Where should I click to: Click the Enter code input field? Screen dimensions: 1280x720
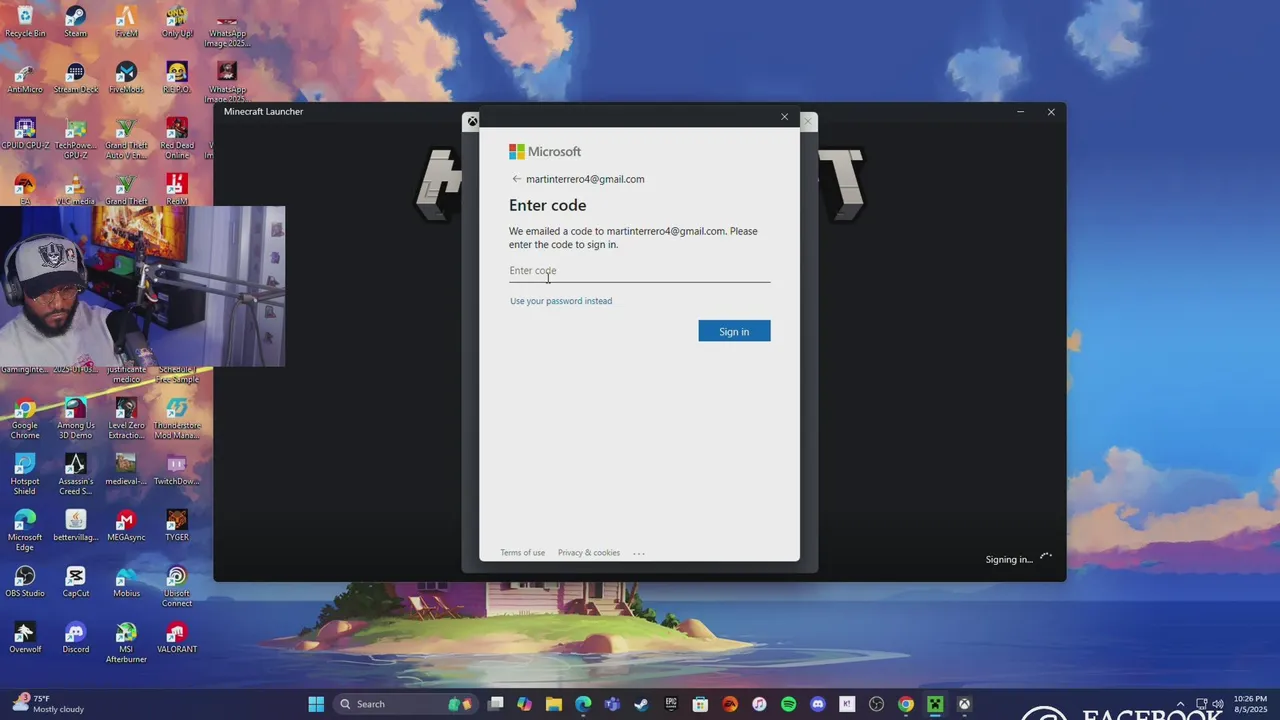pyautogui.click(x=639, y=271)
